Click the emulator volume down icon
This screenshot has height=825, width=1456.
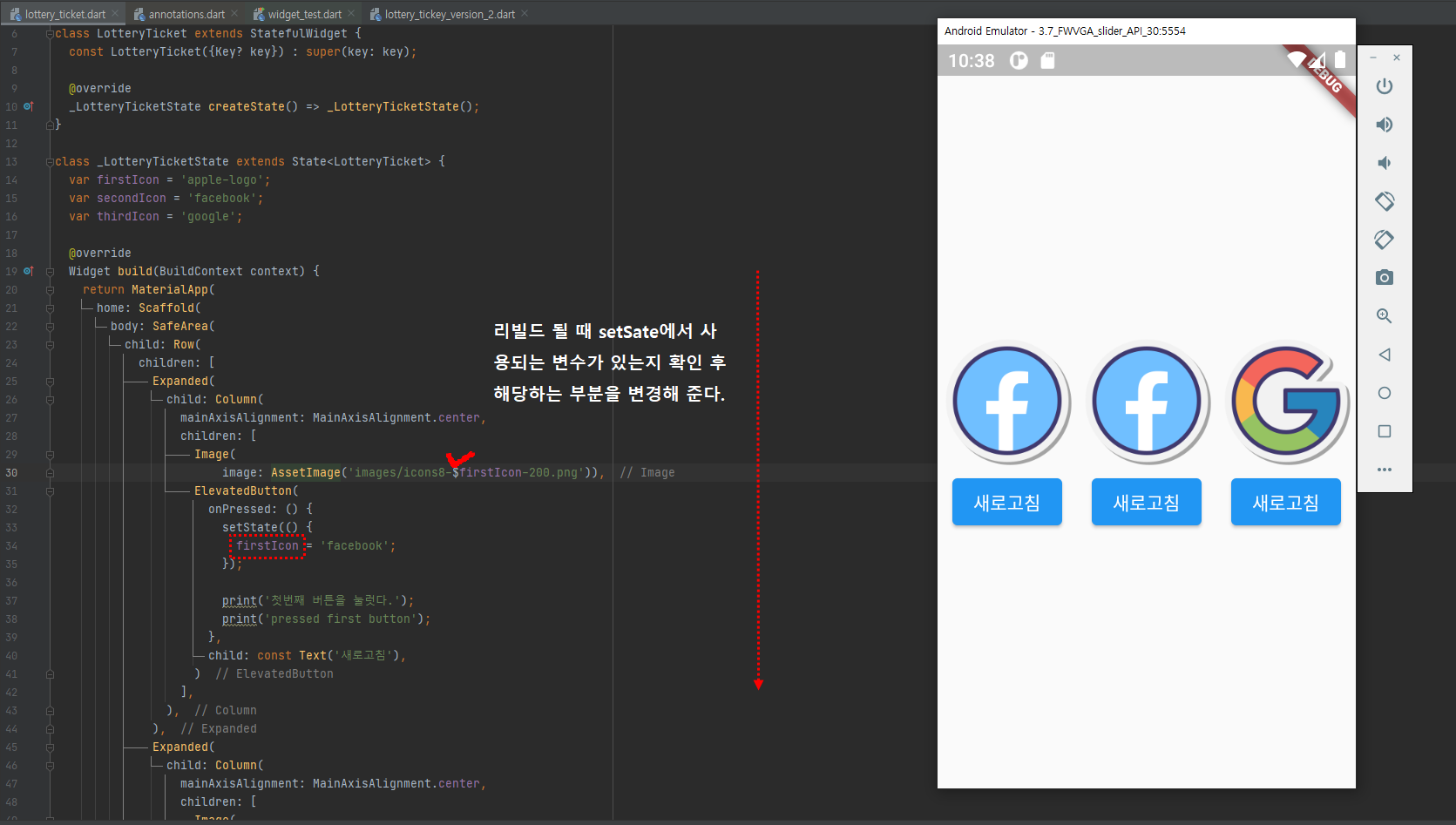[x=1385, y=163]
